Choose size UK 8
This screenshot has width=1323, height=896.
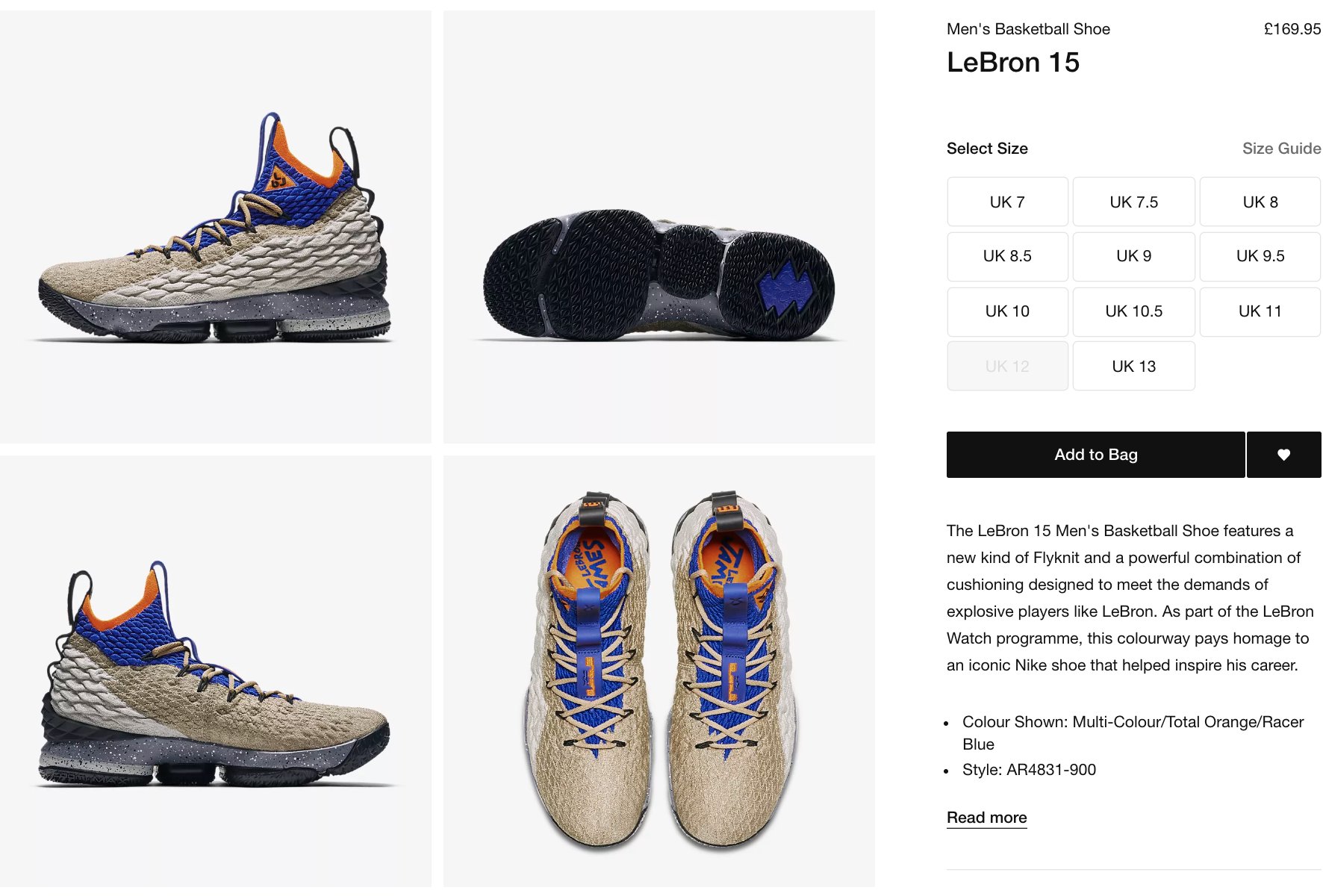[x=1260, y=202]
